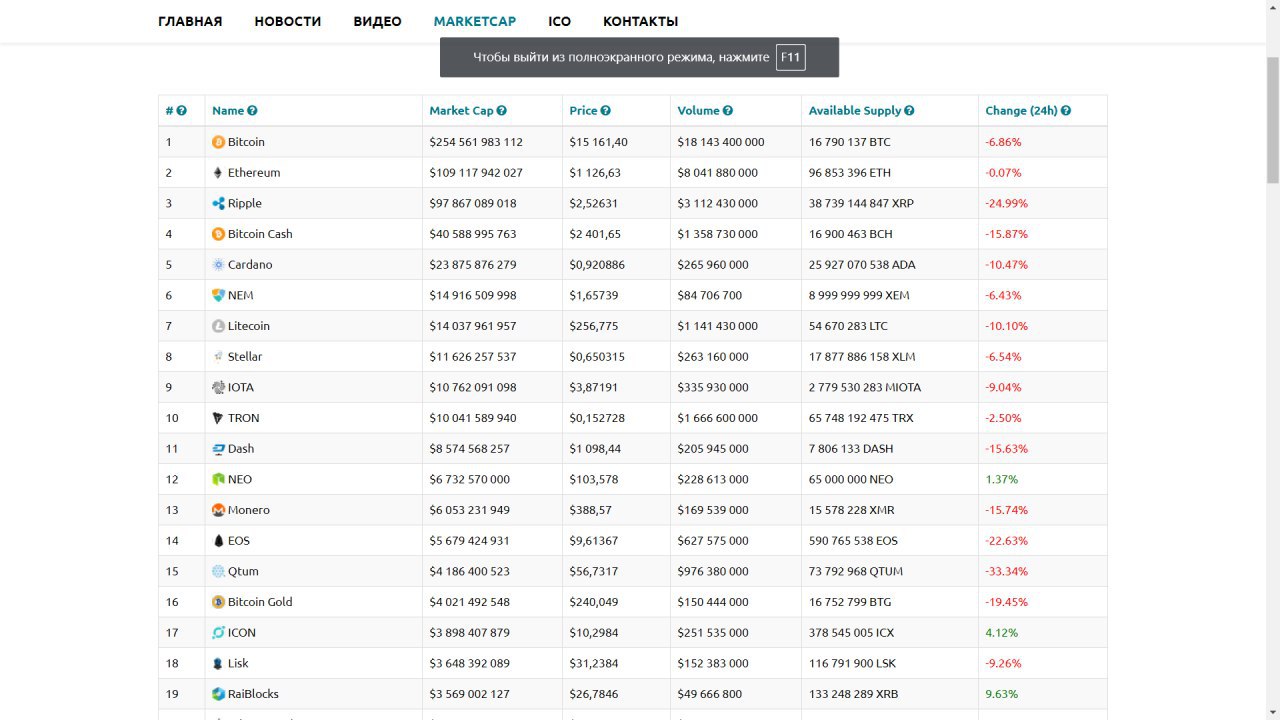
Task: Click Qtum change value -33.34%
Action: pyautogui.click(x=1006, y=571)
